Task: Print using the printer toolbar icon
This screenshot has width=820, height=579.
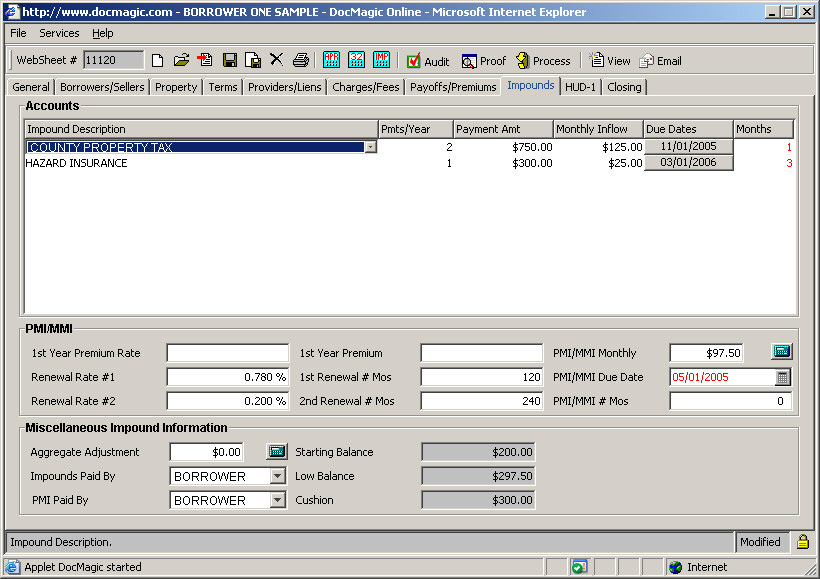Action: (301, 61)
